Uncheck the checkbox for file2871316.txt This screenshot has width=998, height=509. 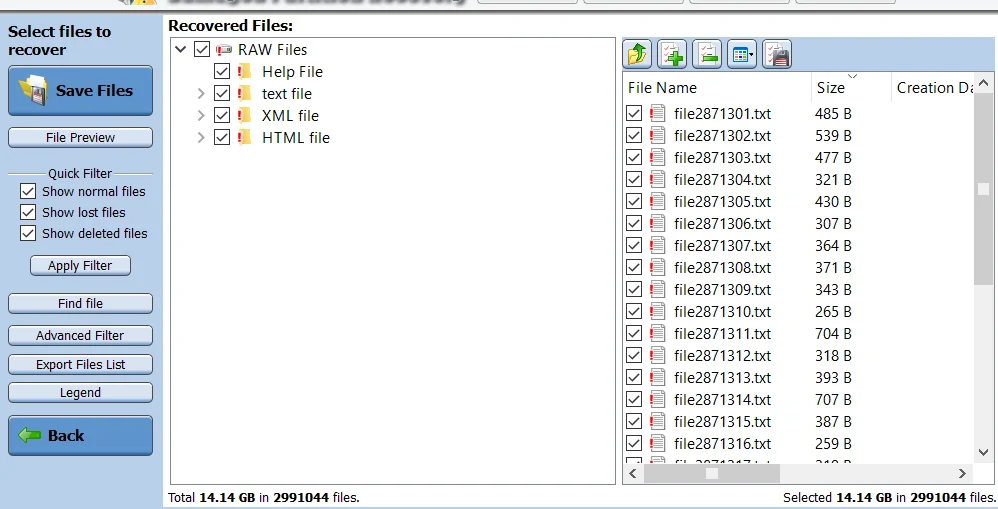(634, 443)
